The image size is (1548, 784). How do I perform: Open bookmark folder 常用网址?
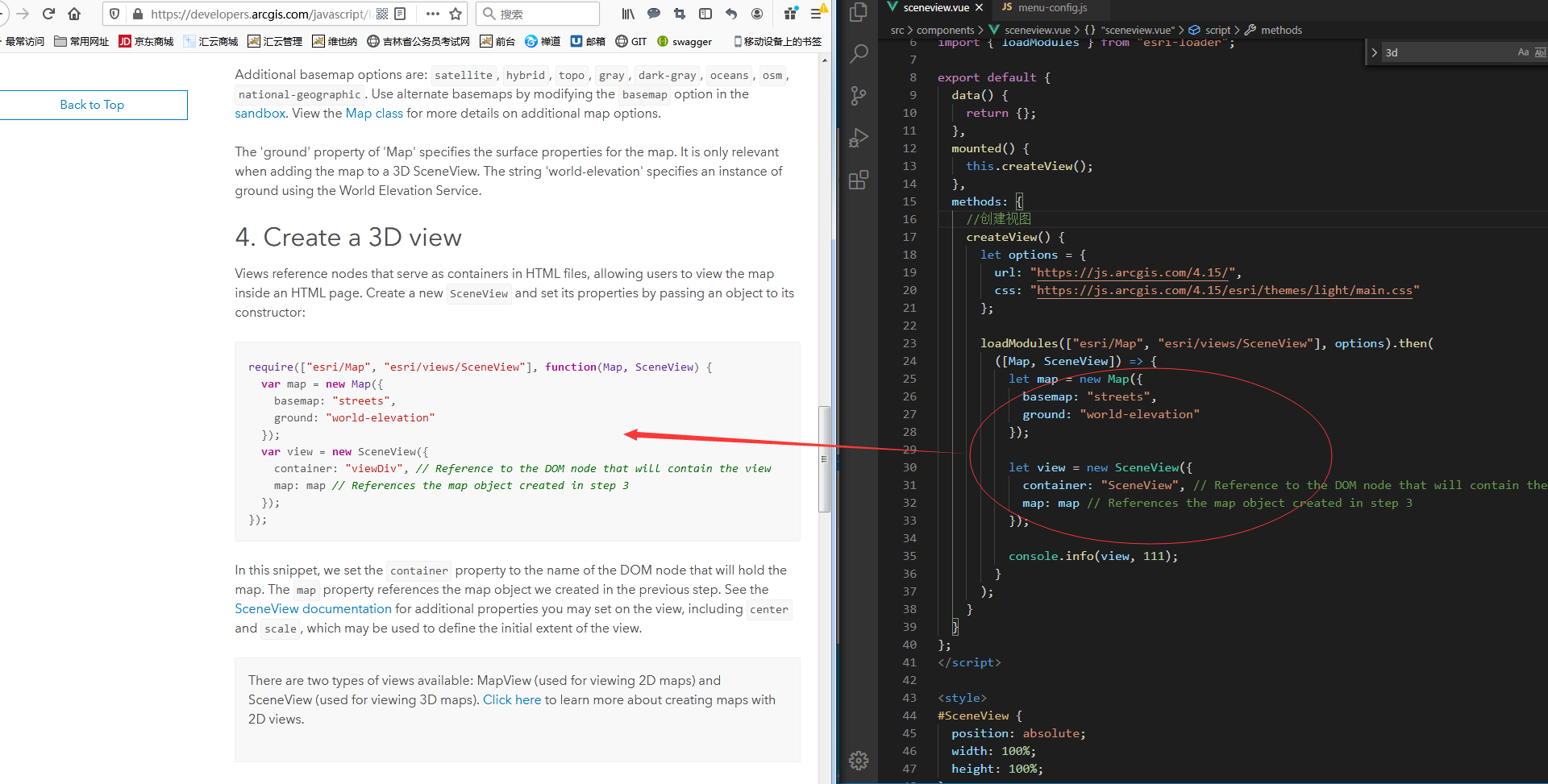point(81,41)
